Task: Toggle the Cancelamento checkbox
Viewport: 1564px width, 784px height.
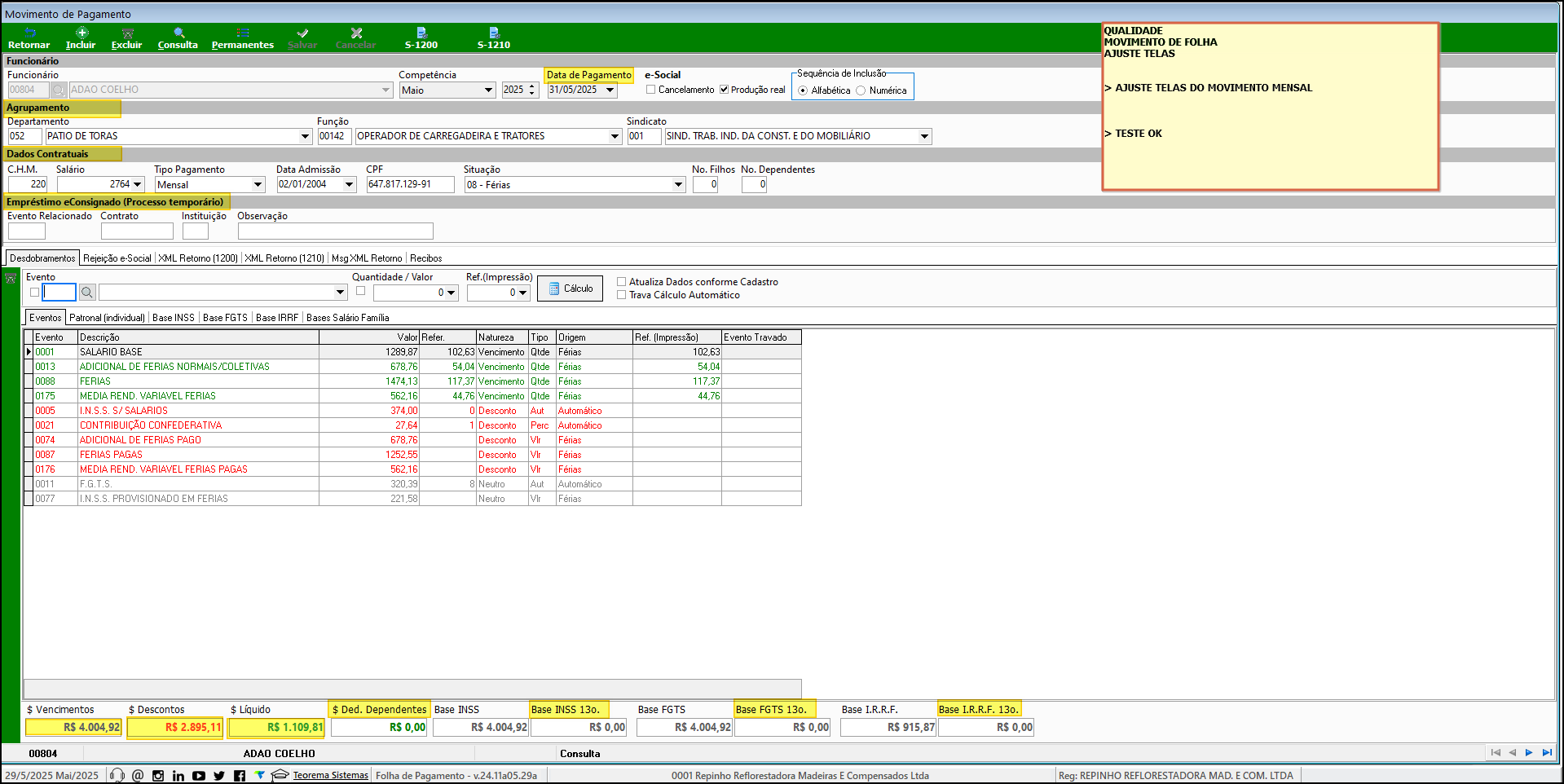Action: tap(650, 90)
